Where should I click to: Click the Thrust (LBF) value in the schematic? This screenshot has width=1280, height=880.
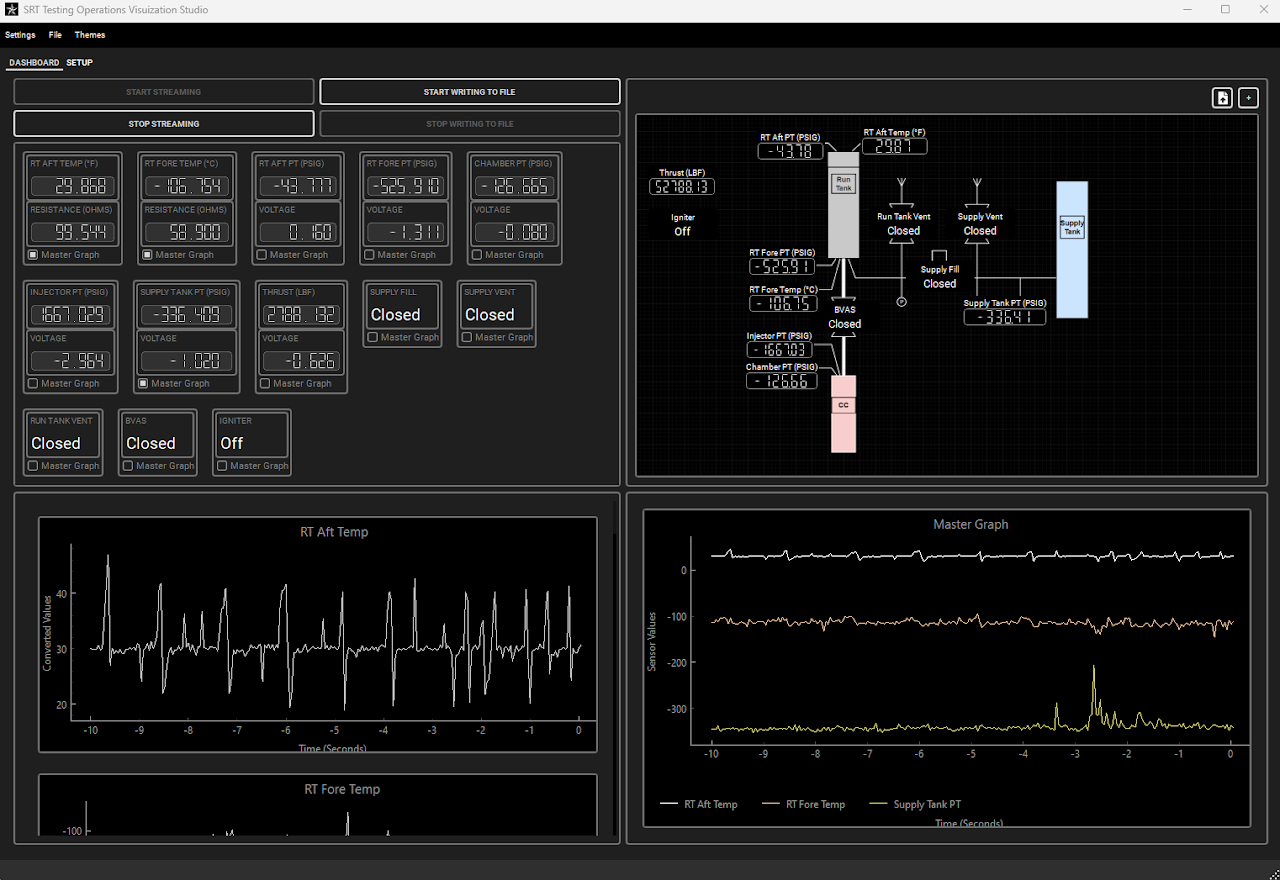[x=682, y=187]
